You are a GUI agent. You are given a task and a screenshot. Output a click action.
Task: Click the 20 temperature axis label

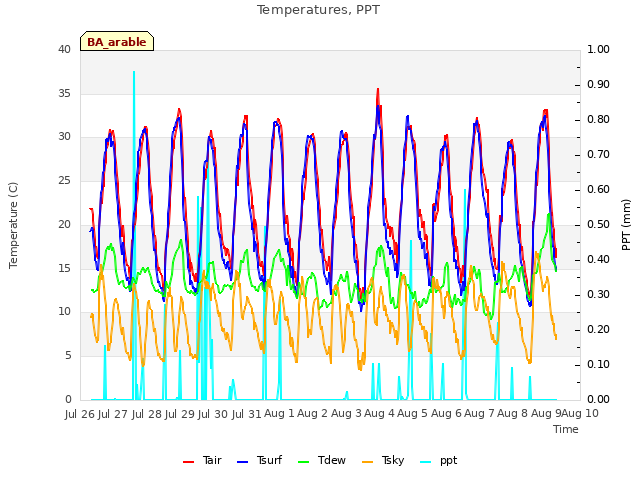point(64,224)
